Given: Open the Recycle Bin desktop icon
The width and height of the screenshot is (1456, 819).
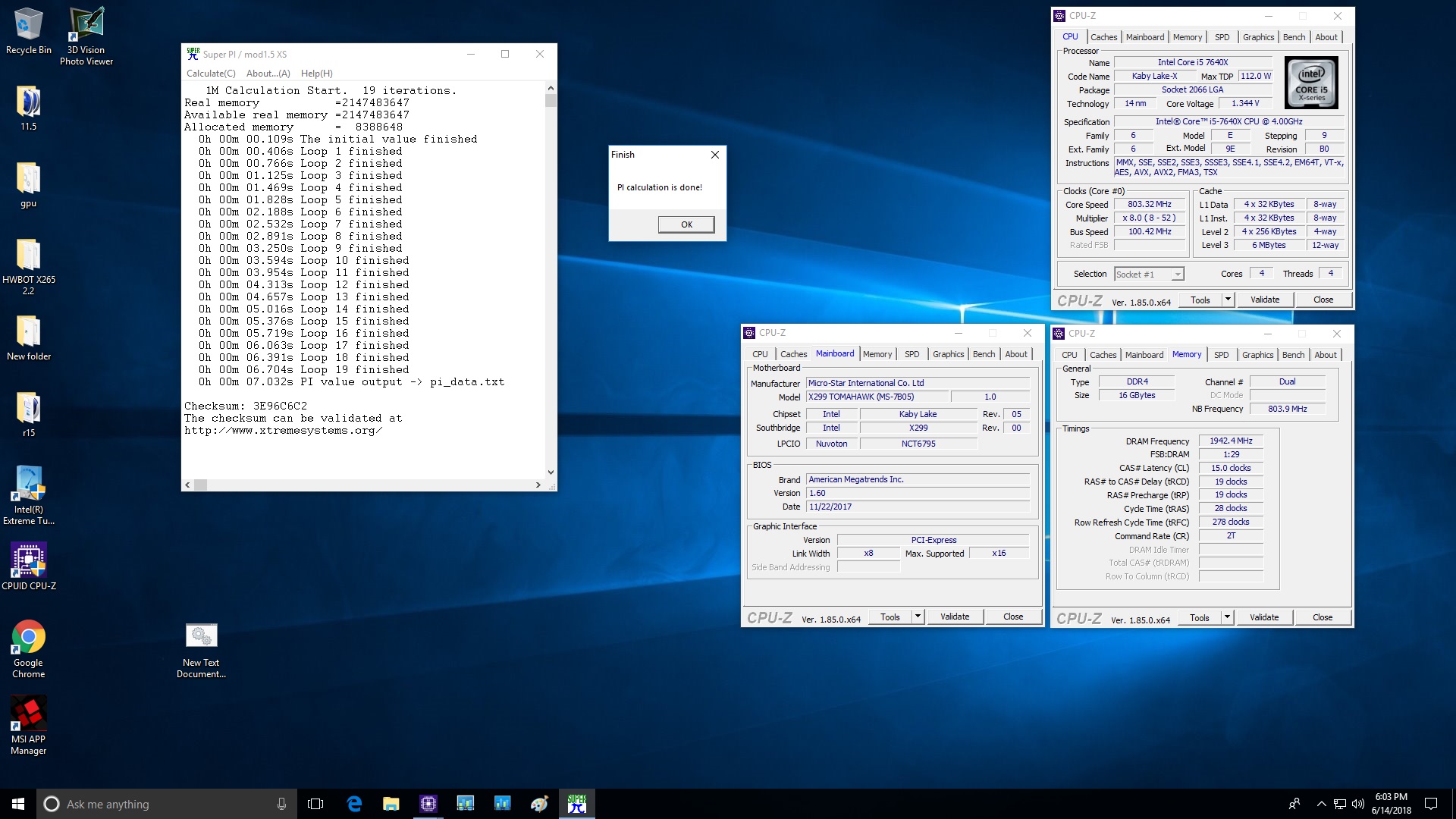Looking at the screenshot, I should (x=28, y=31).
